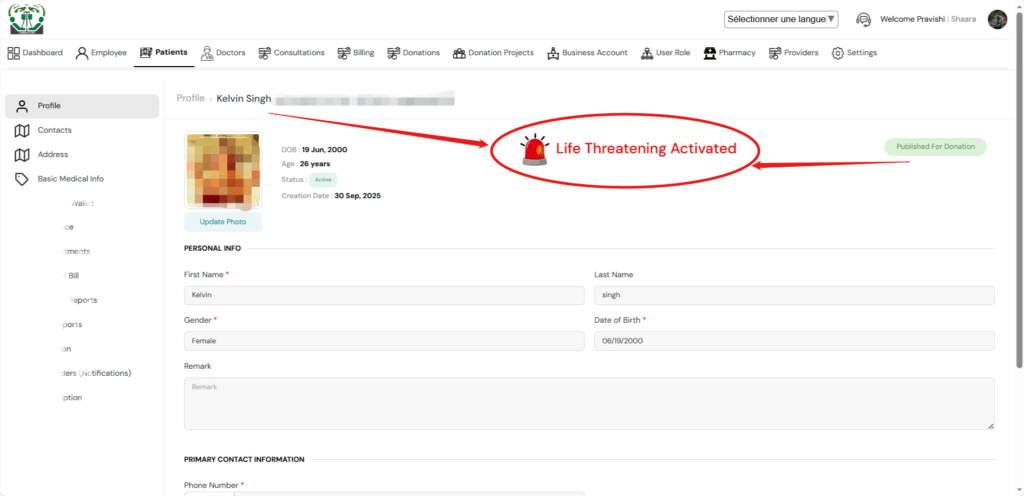Viewport: 1024px width, 496px height.
Task: Click the Settings gear icon
Action: pos(838,53)
